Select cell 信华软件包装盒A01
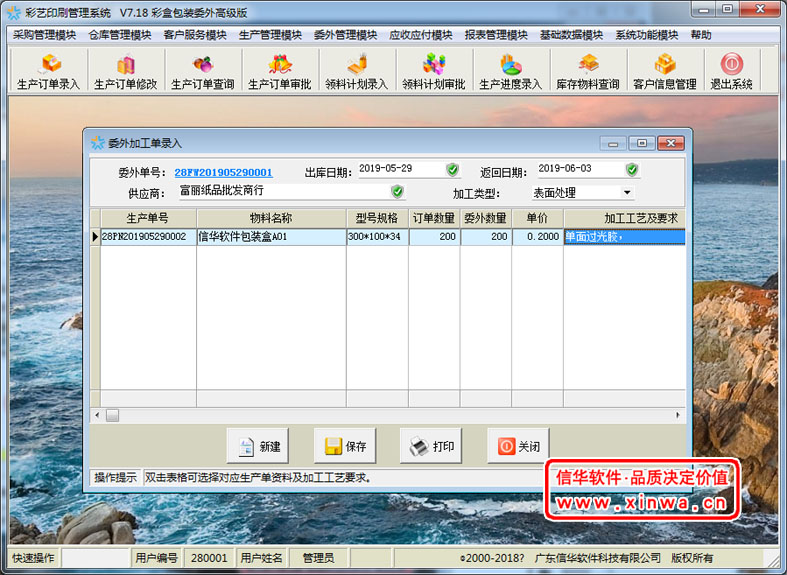Image resolution: width=787 pixels, height=575 pixels. pyautogui.click(x=271, y=237)
